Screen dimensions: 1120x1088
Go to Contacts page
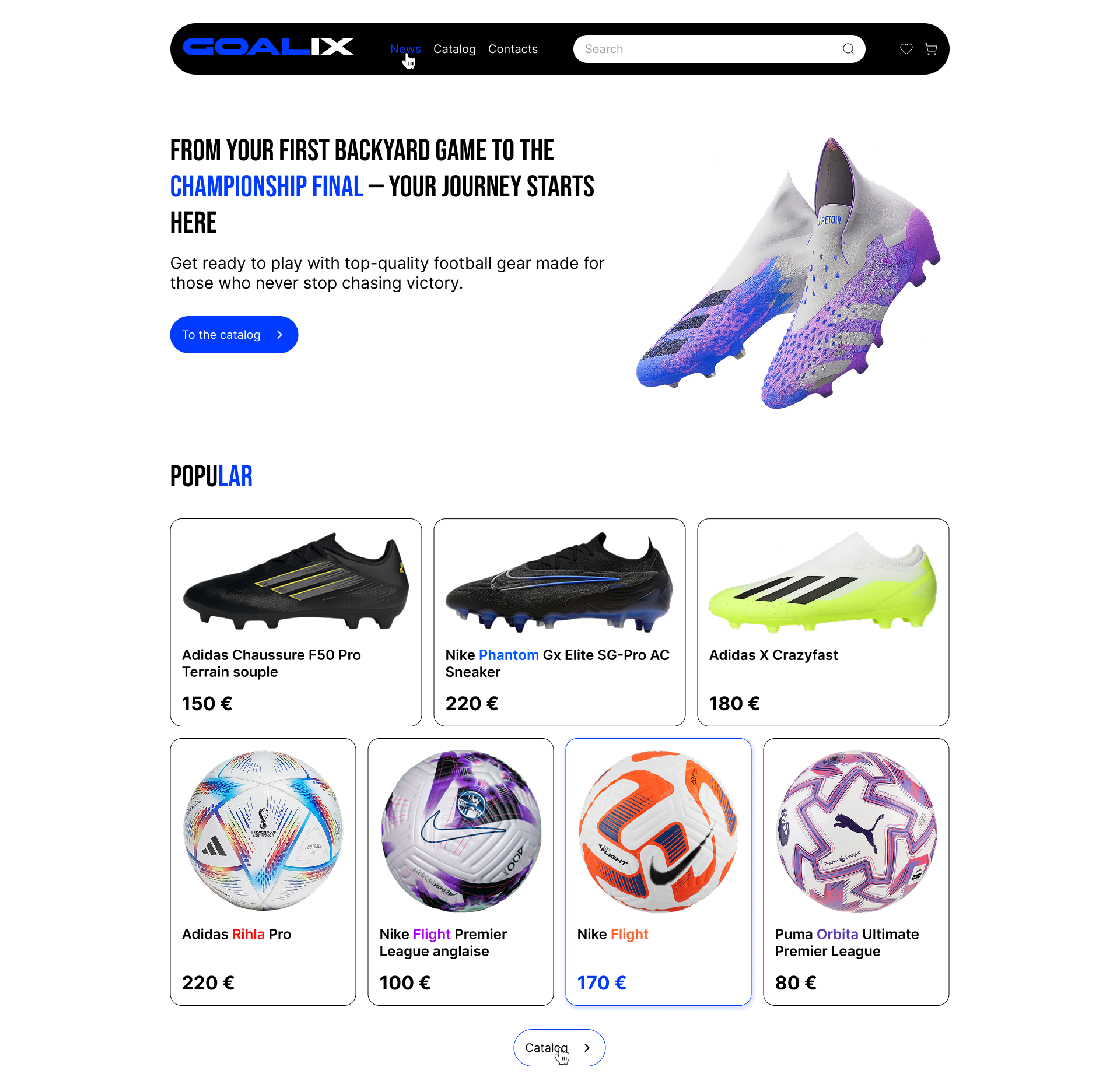[513, 49]
